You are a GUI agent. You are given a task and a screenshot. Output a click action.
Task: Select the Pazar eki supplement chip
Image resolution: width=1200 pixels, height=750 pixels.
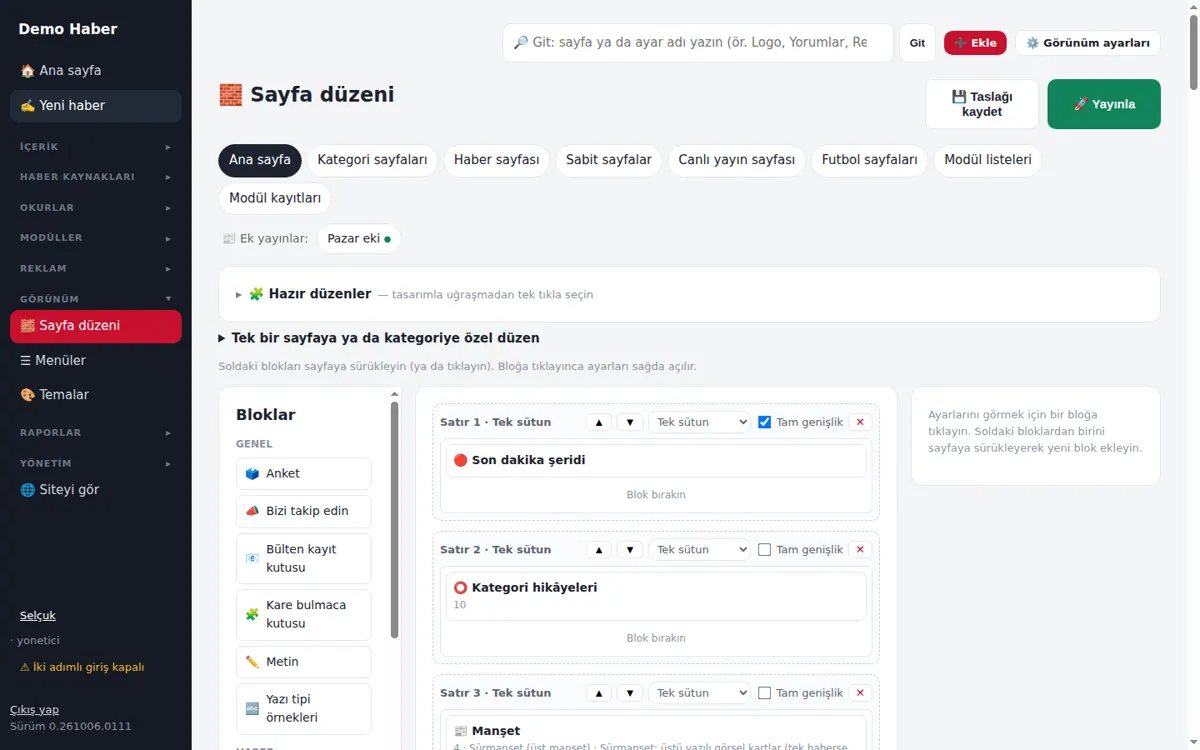pos(359,239)
